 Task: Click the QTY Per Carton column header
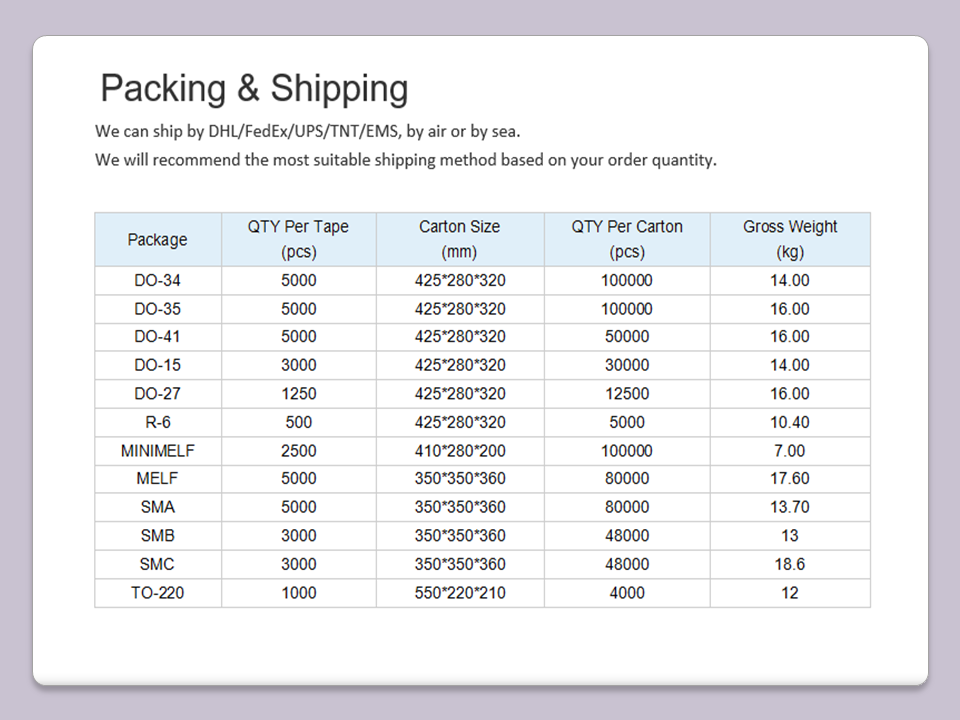tap(627, 239)
